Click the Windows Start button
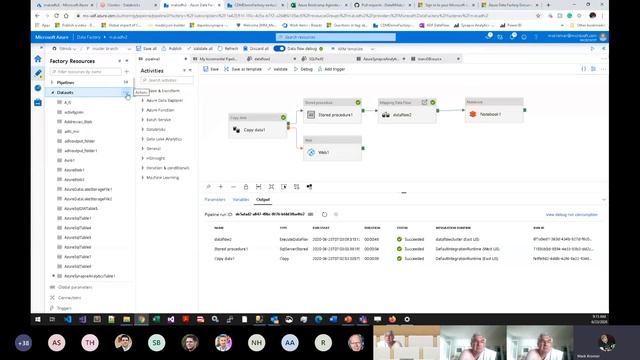The width and height of the screenshot is (640, 360). 38,319
